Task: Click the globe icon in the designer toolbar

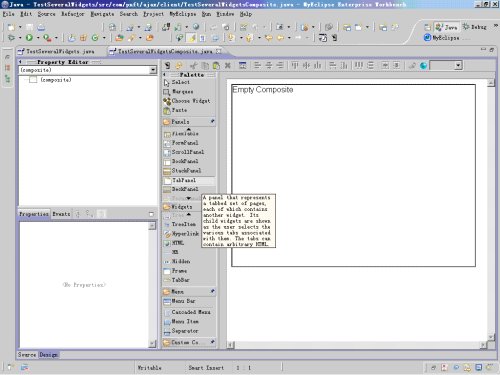Action: 423,65
